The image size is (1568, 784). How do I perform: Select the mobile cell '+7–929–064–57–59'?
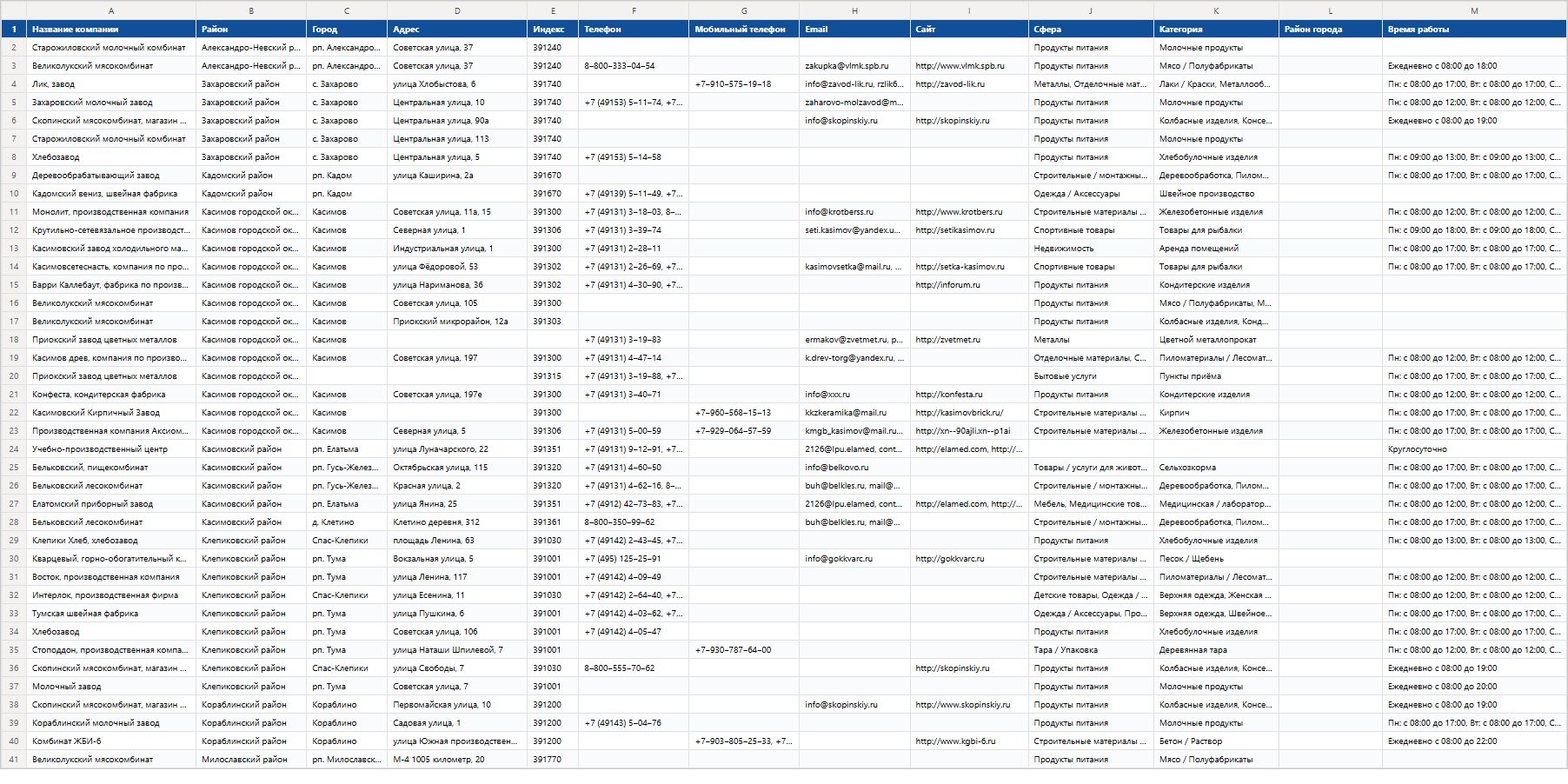tap(744, 431)
